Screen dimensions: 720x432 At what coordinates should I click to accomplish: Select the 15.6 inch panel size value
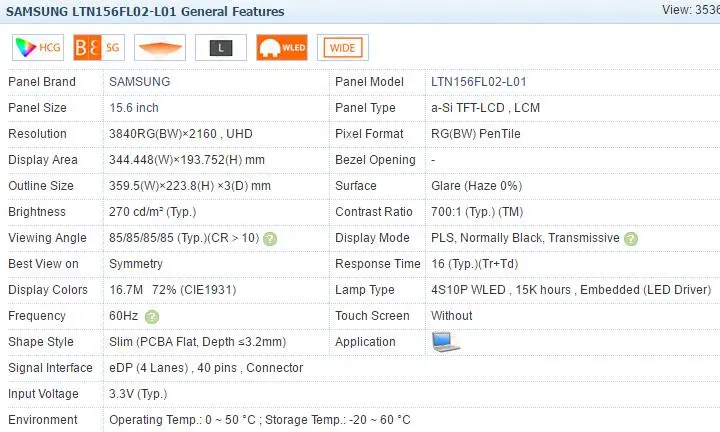tap(134, 108)
